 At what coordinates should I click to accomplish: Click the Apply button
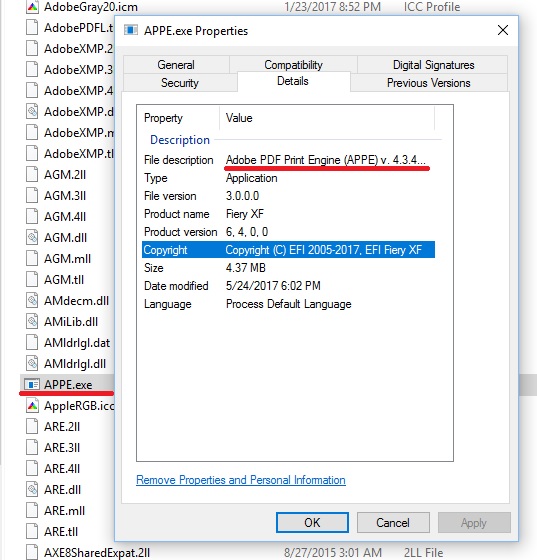coord(474,522)
